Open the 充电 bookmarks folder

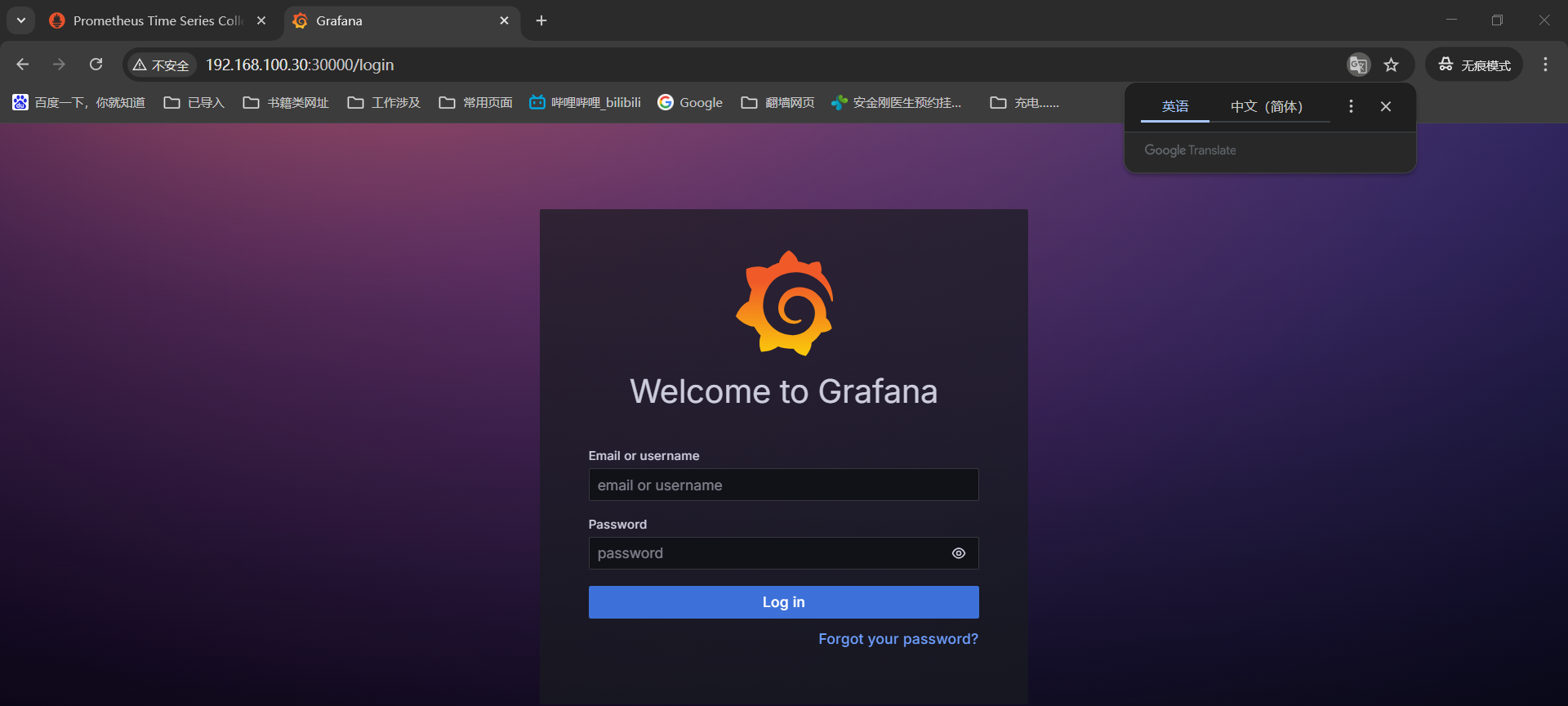pos(1024,102)
